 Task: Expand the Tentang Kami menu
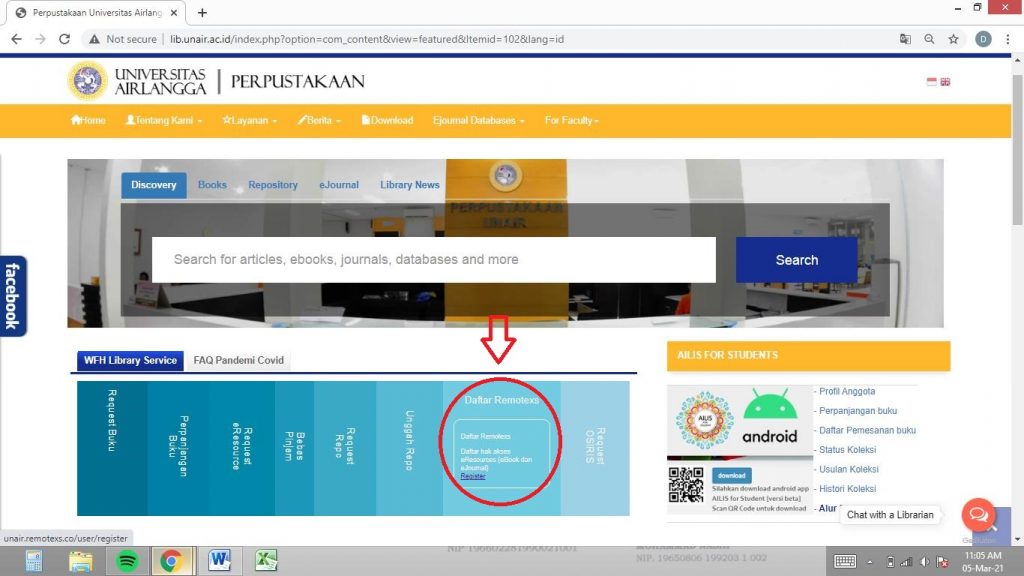click(164, 120)
